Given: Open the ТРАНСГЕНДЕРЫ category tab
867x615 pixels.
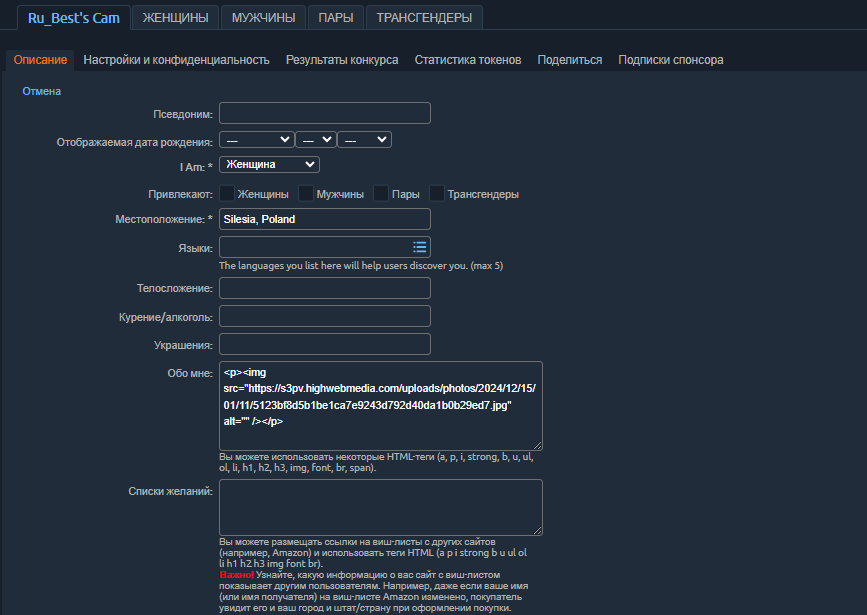Looking at the screenshot, I should tap(422, 17).
